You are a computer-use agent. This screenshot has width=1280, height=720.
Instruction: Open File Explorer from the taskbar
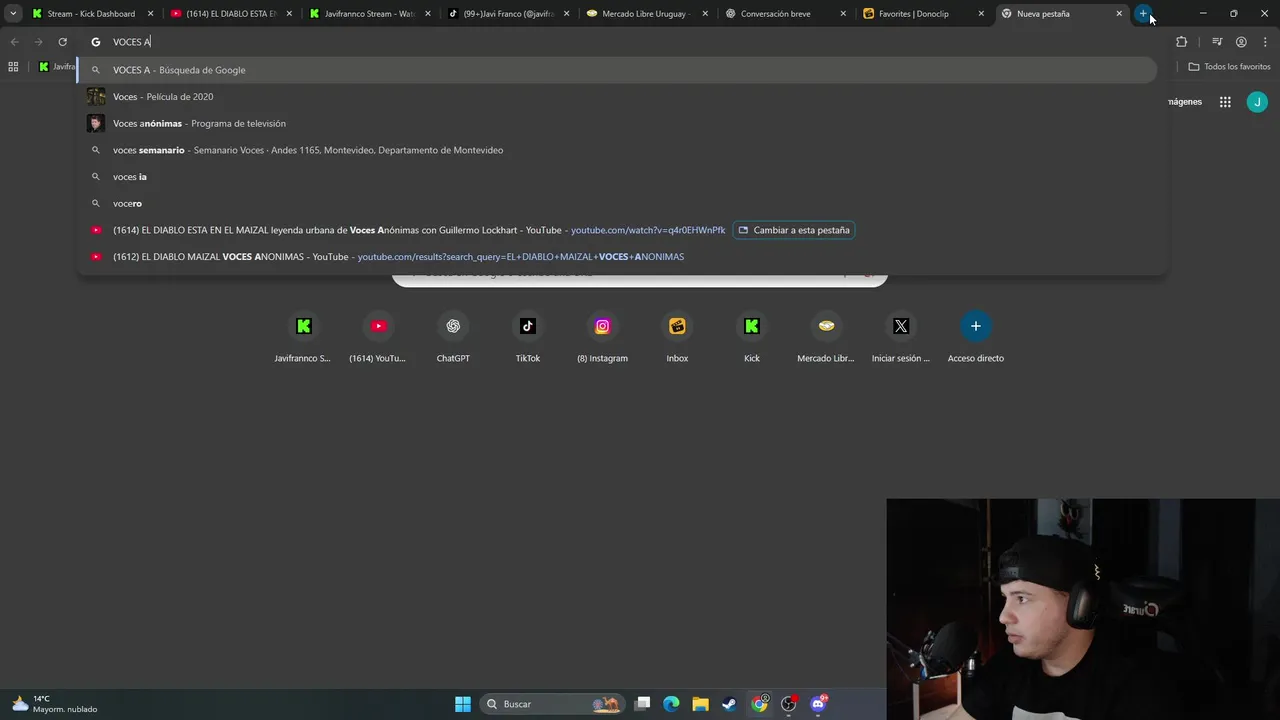click(700, 704)
